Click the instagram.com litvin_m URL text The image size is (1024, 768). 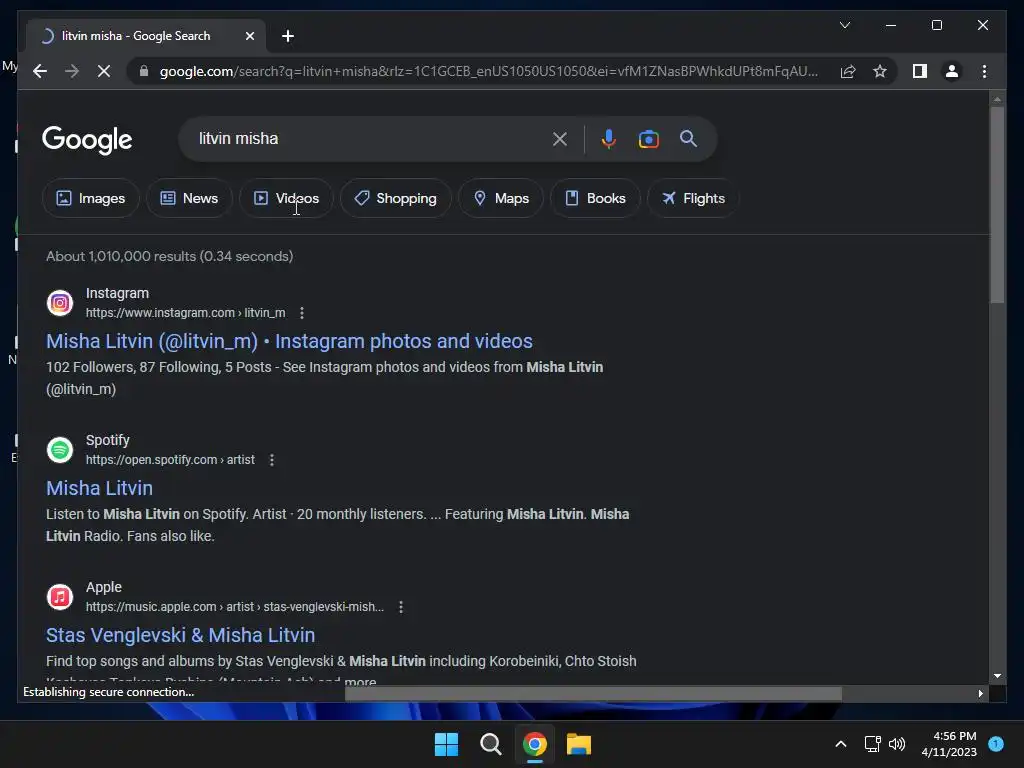[x=185, y=313]
